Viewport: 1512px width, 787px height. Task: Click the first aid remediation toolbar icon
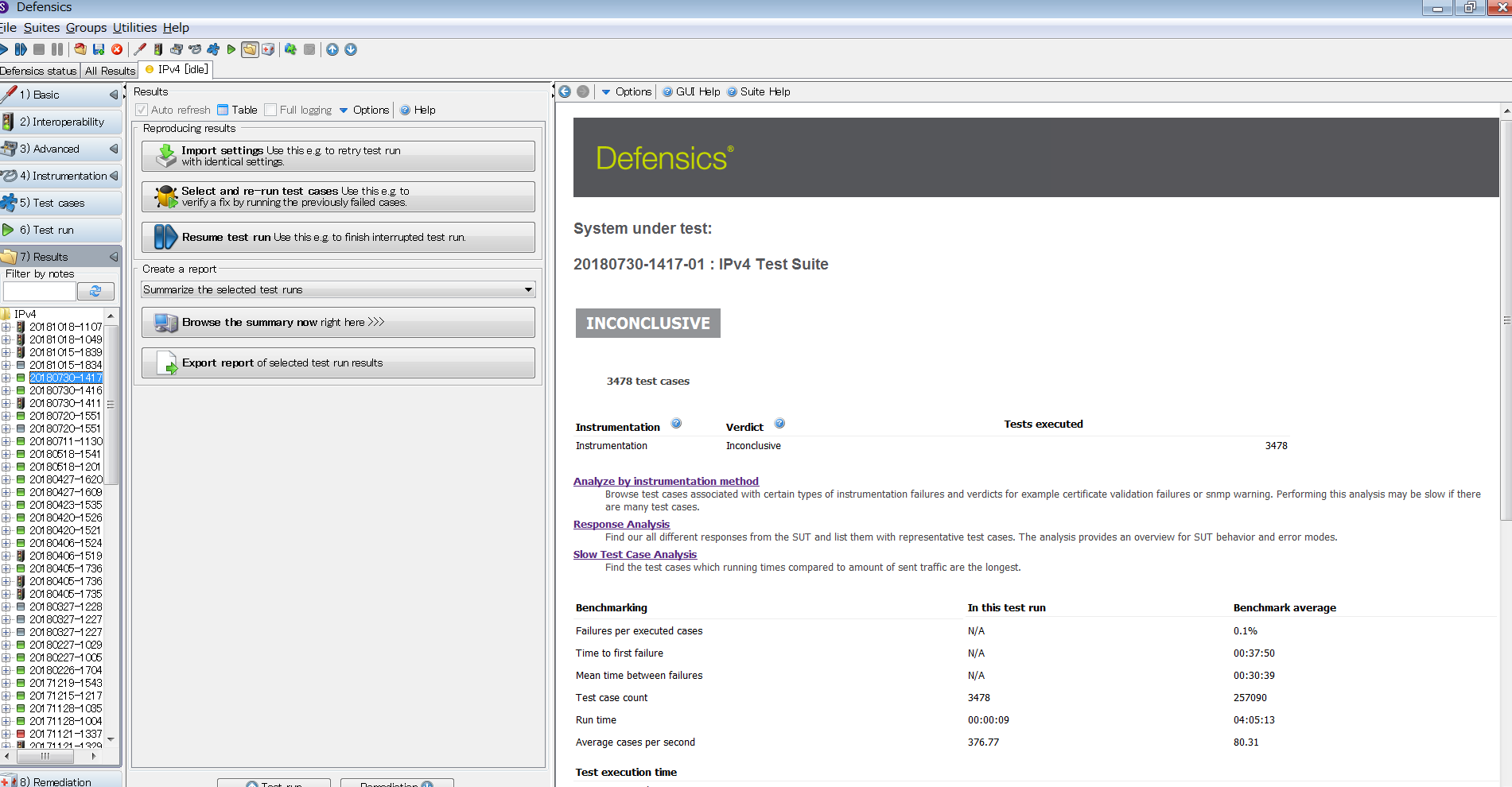(x=268, y=49)
